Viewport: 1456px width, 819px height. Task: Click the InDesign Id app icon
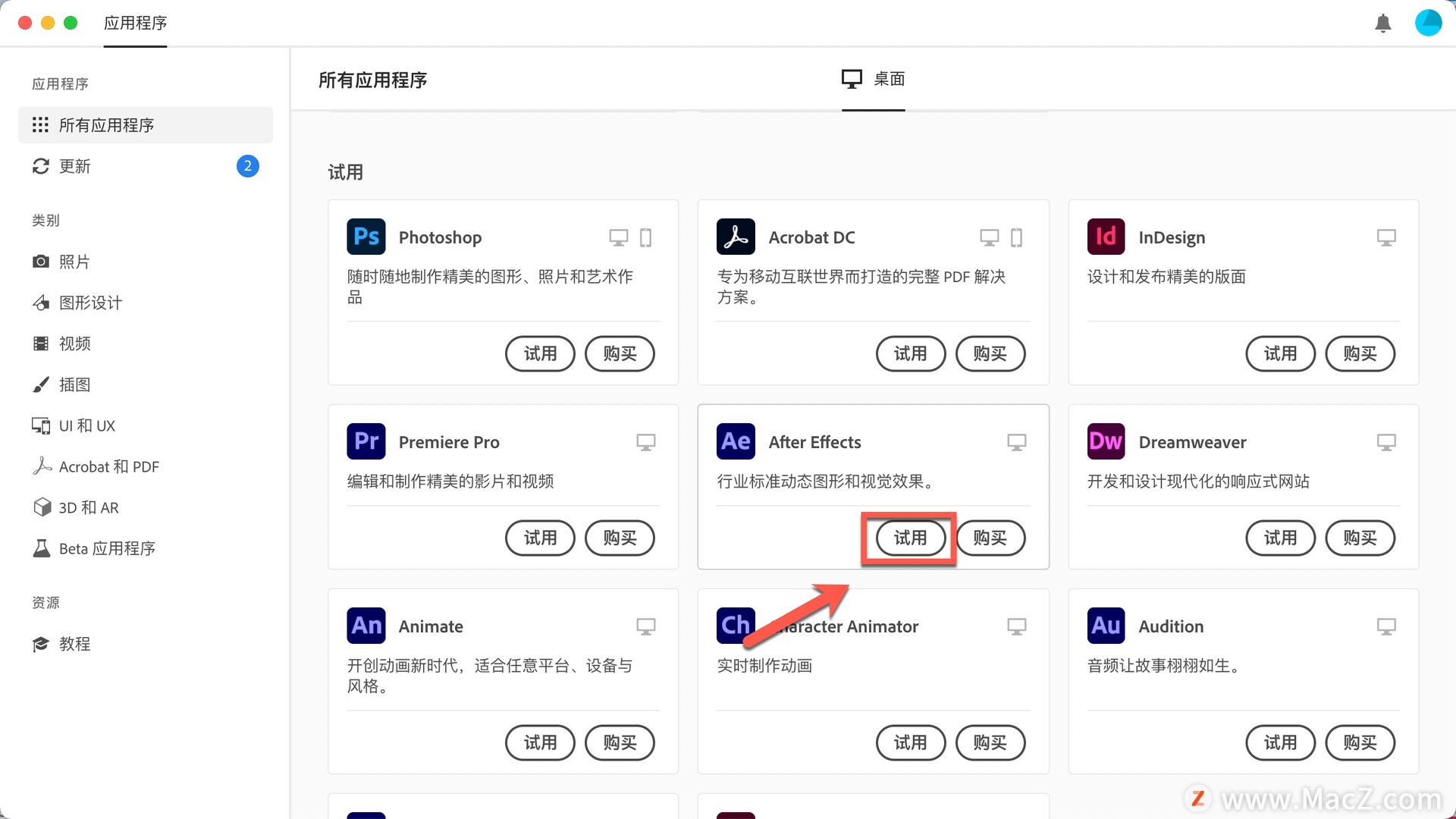(1106, 237)
